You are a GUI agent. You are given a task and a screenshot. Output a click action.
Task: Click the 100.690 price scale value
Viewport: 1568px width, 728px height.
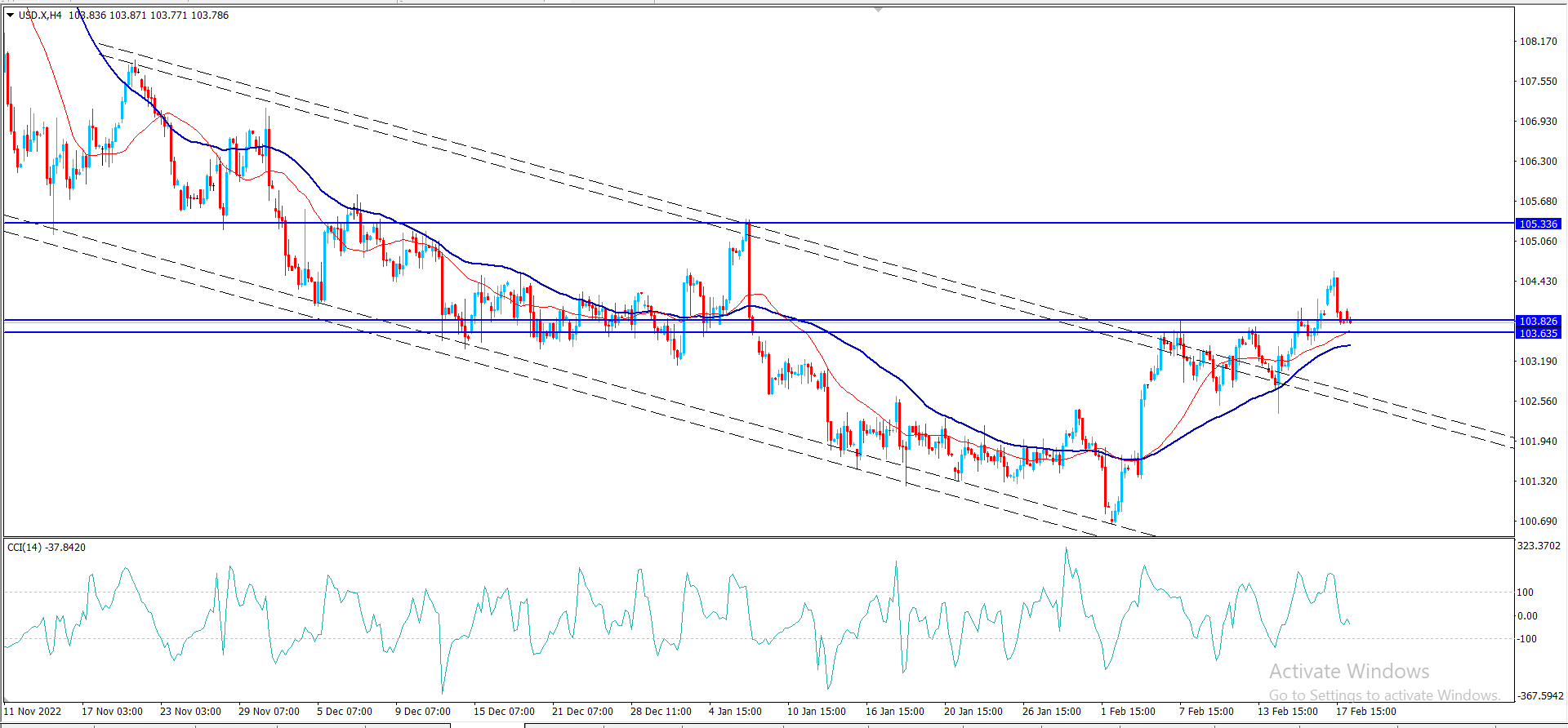[x=1538, y=521]
